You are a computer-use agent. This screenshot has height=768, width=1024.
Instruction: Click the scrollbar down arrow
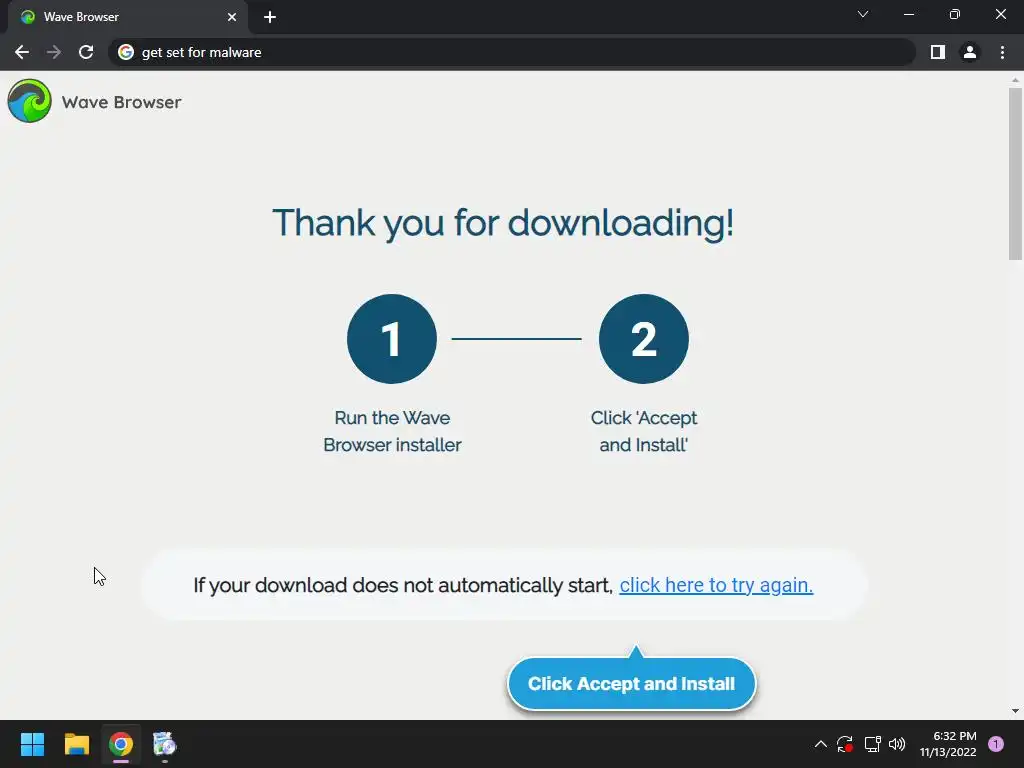pyautogui.click(x=1015, y=711)
